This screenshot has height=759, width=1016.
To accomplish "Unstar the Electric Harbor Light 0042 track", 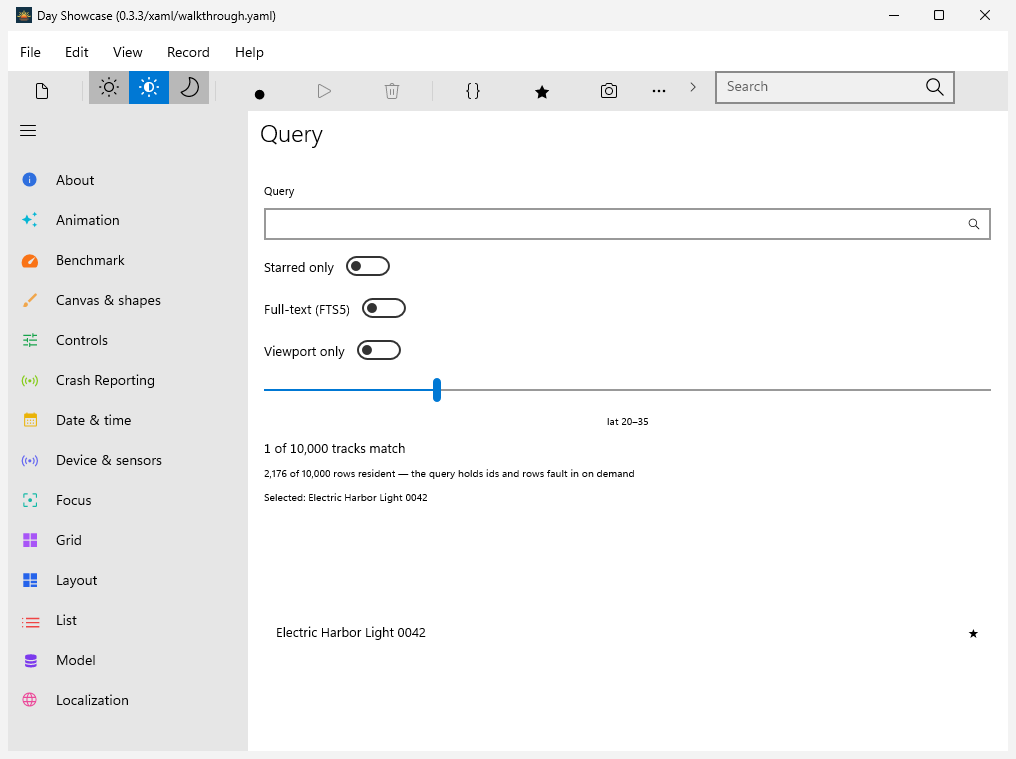I will click(x=973, y=634).
